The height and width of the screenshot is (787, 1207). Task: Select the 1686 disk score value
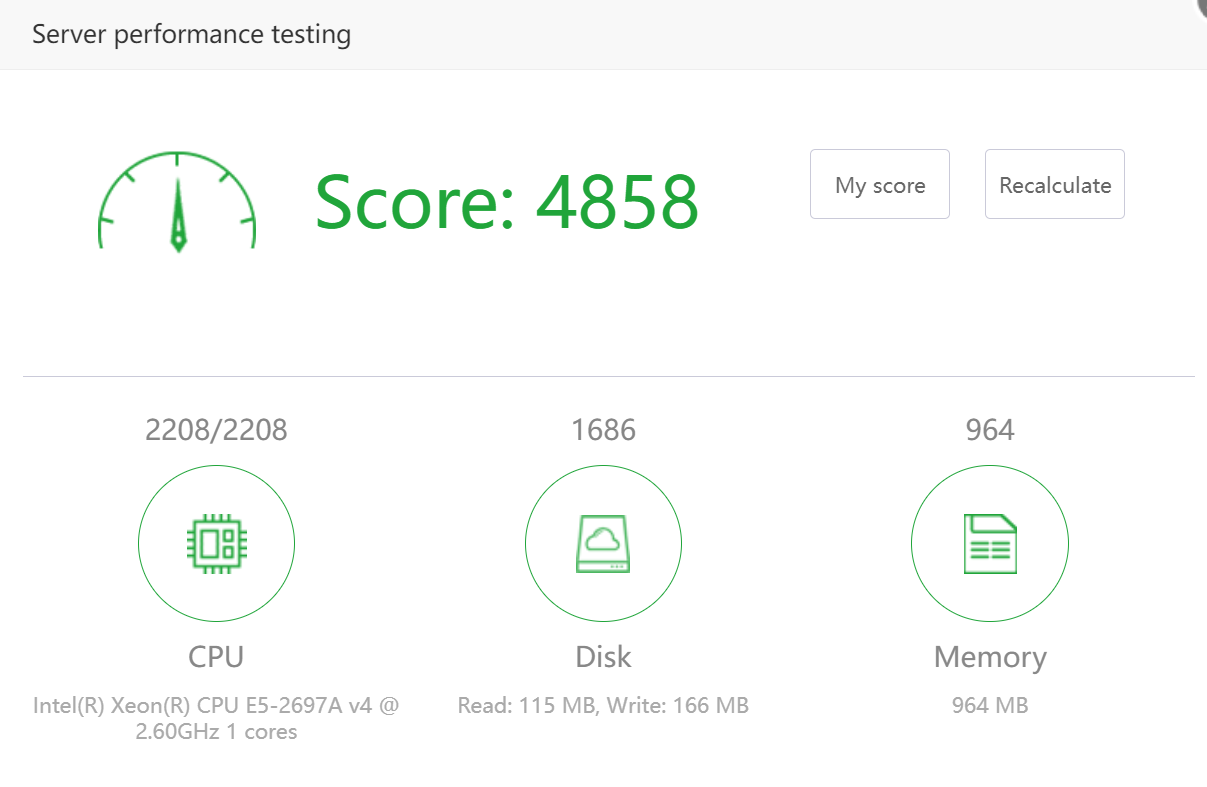click(603, 430)
